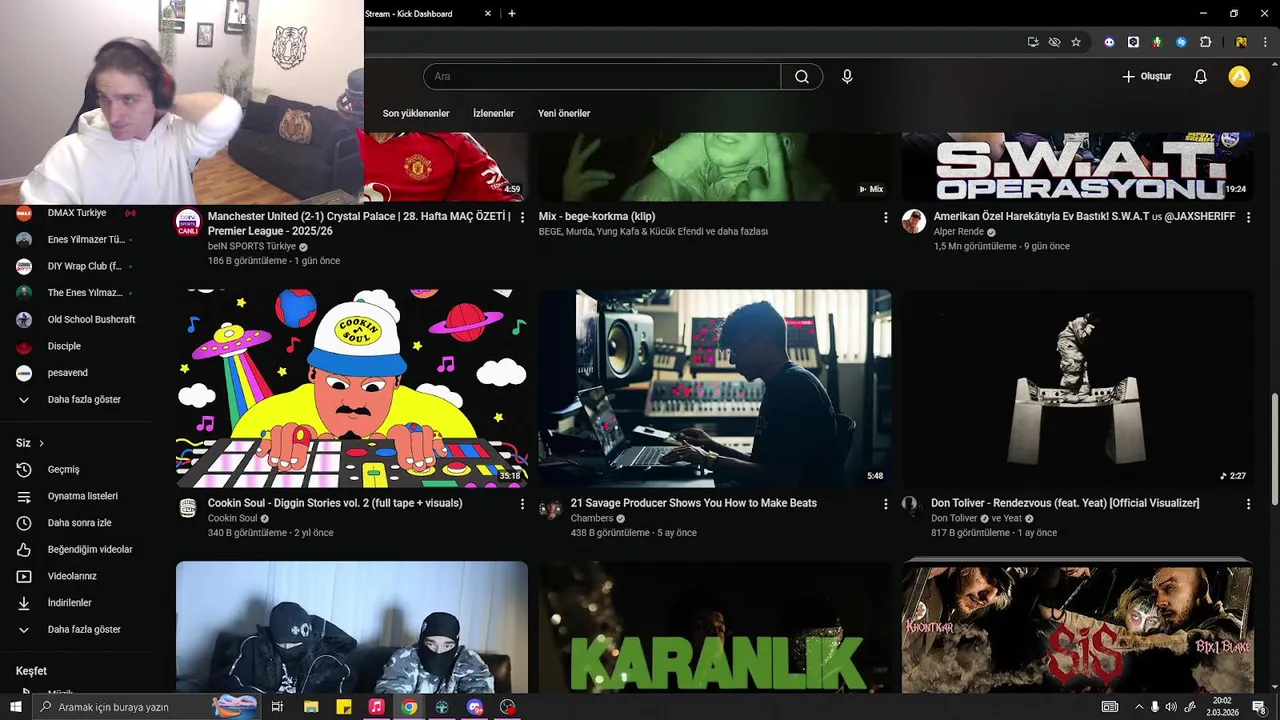Select the İzlenenler filter chip
This screenshot has width=1280, height=720.
[x=494, y=113]
